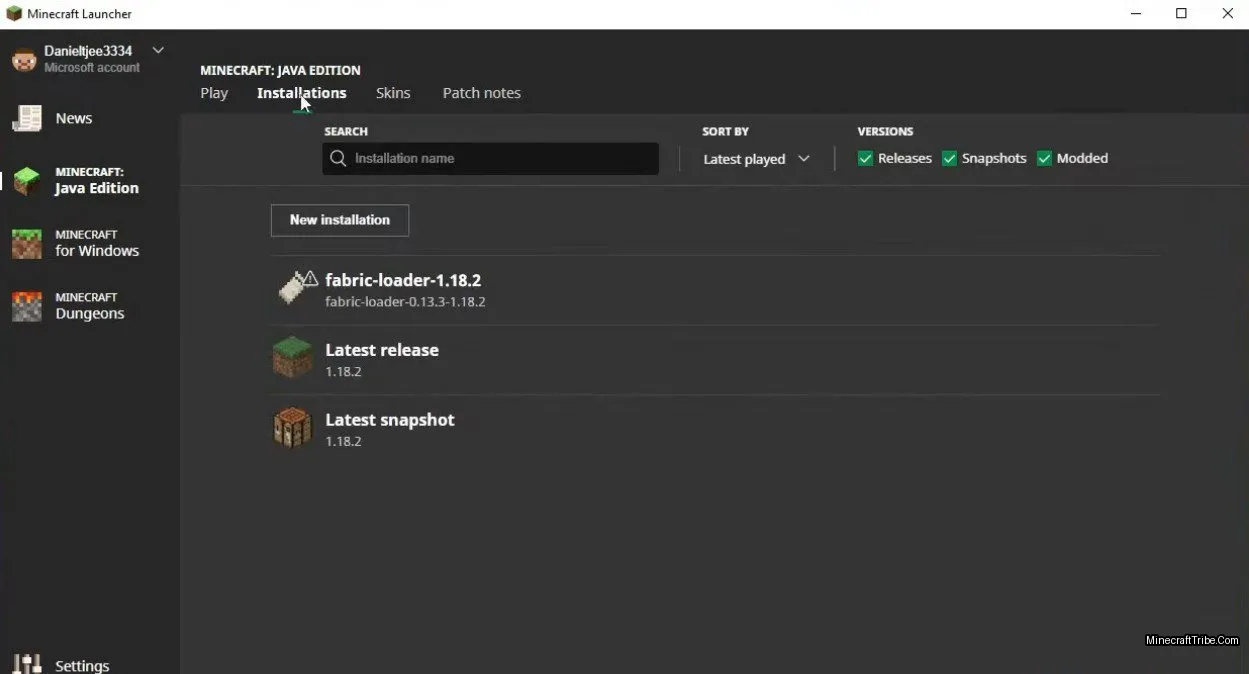Click the New installation button
Viewport: 1249px width, 674px height.
tap(340, 220)
